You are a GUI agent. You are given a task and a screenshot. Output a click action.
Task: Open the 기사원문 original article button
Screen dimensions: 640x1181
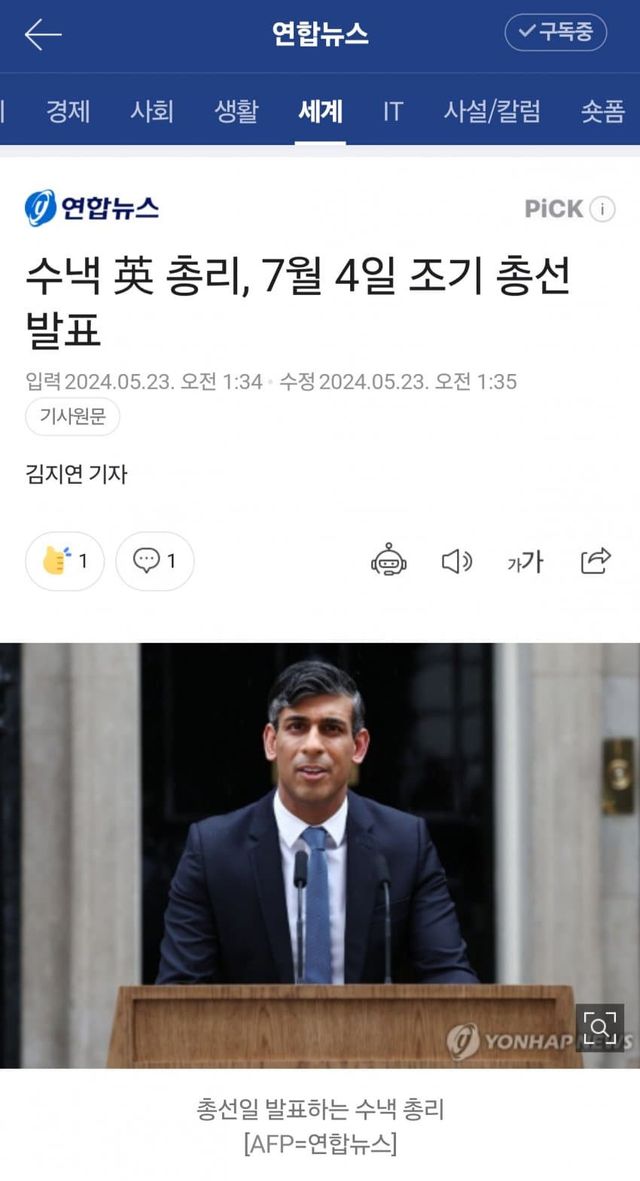(72, 417)
